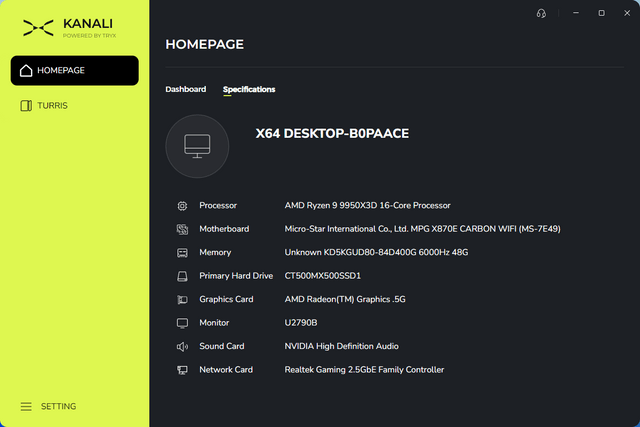Viewport: 640px width, 427px height.
Task: Click the AMD Radeon(TM) Graphics value
Action: click(345, 299)
